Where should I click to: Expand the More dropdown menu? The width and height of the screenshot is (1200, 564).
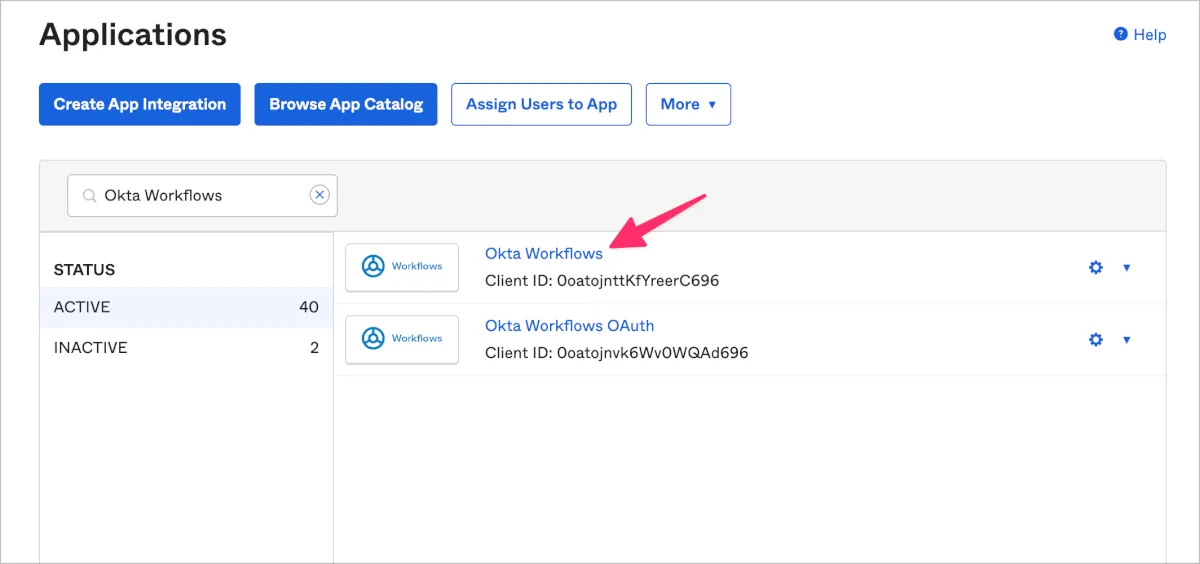click(688, 104)
